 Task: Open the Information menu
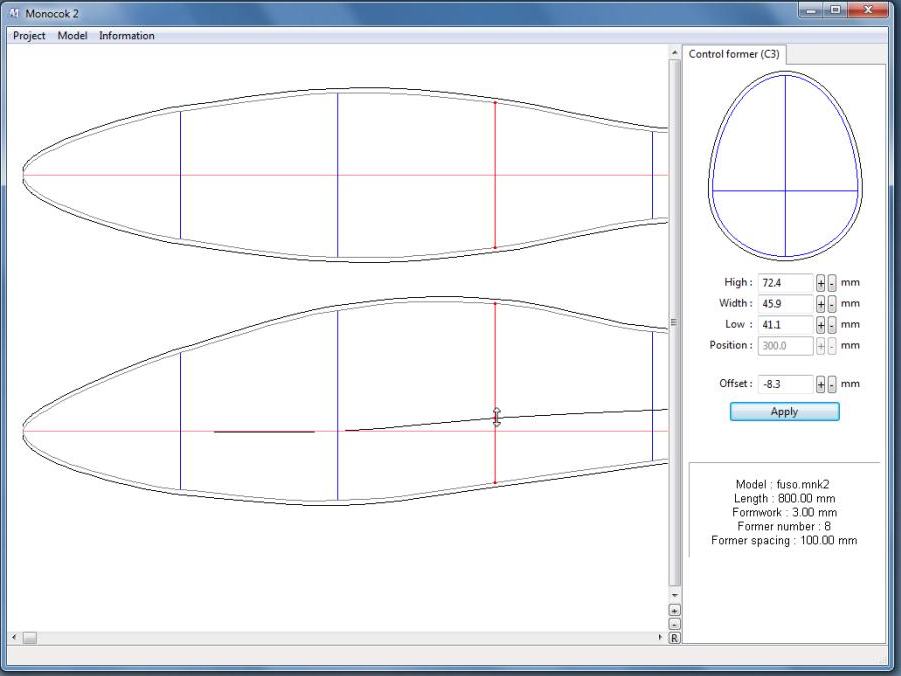[x=126, y=36]
